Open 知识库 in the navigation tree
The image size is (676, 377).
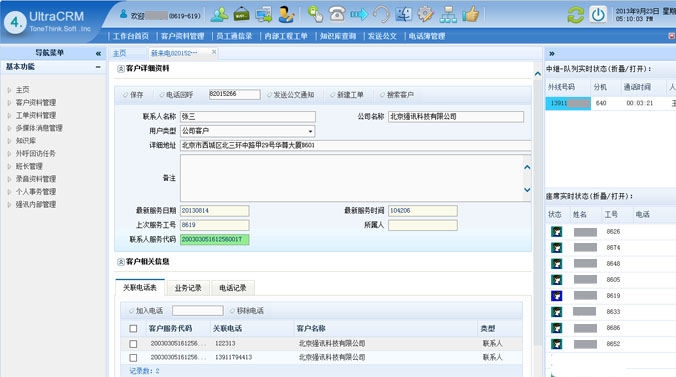click(26, 141)
